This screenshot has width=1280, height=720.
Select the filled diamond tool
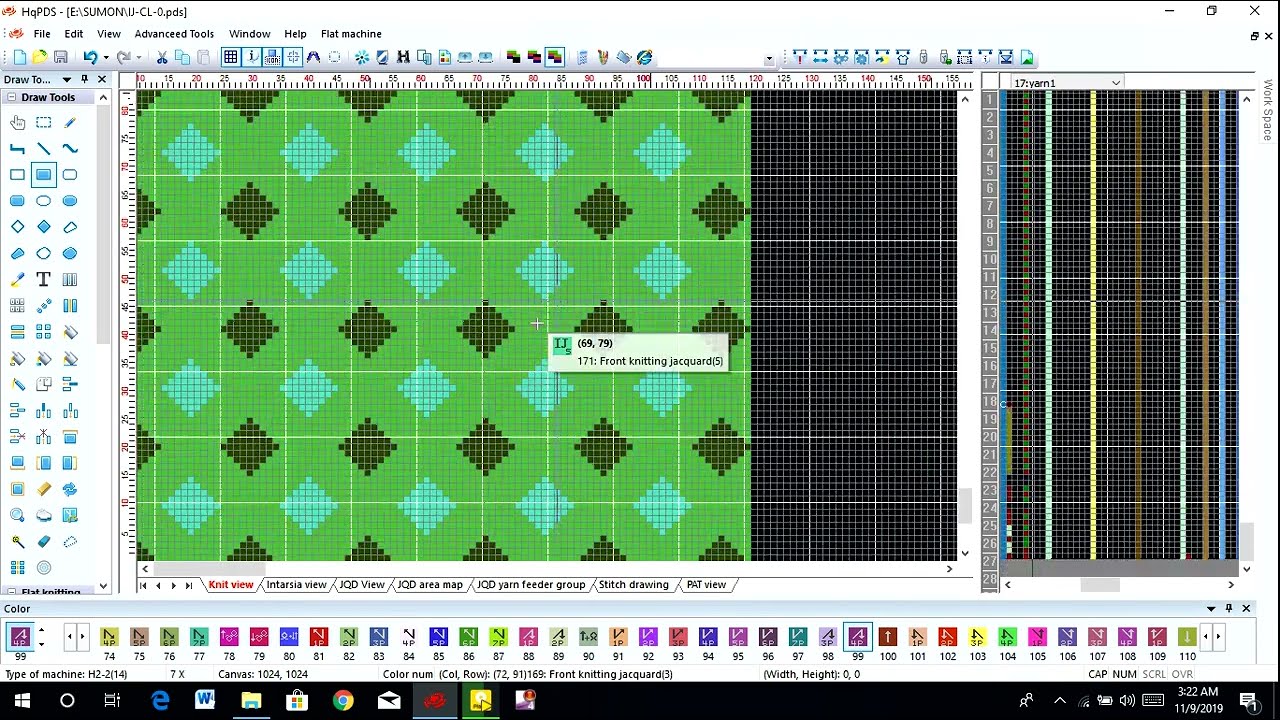tap(43, 227)
